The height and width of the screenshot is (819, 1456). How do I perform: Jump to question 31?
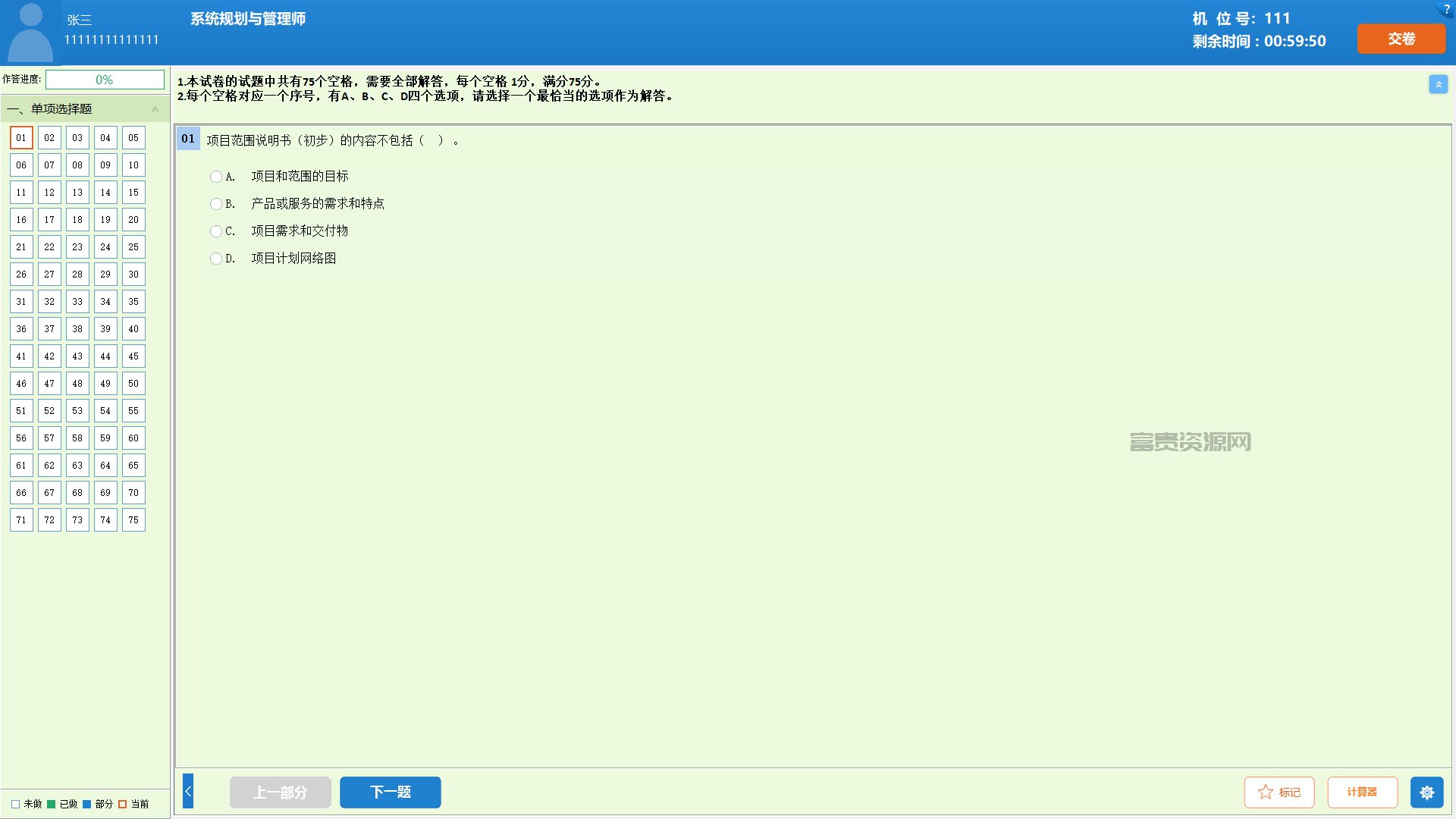pos(21,302)
